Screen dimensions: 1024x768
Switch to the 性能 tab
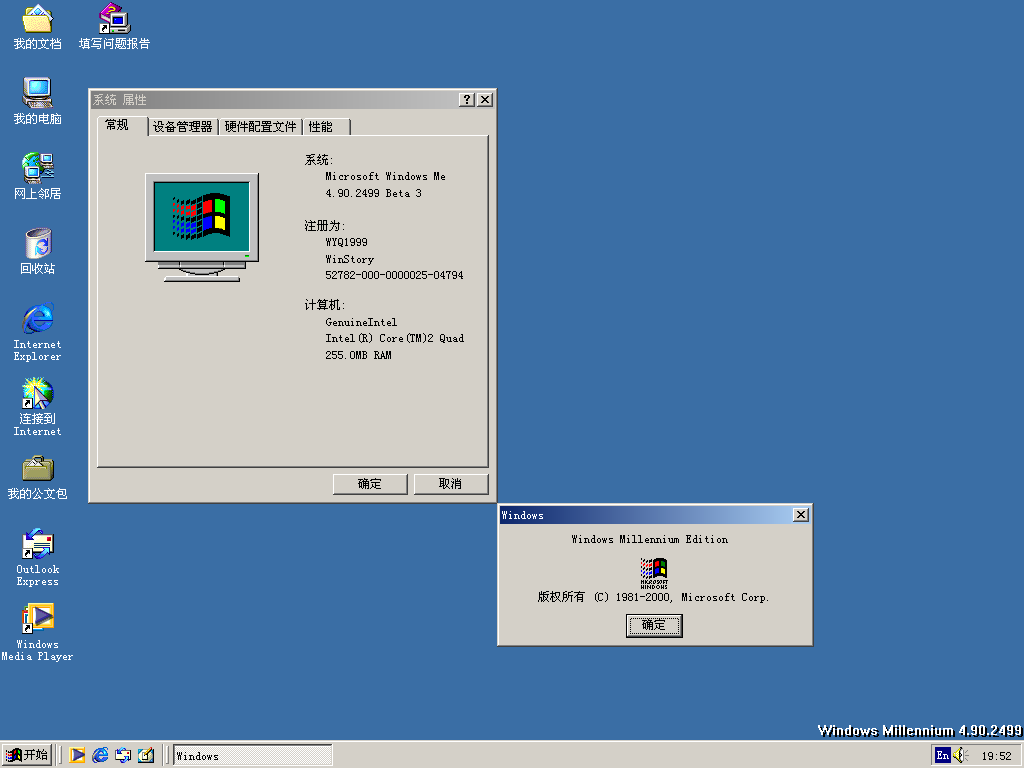(x=327, y=127)
